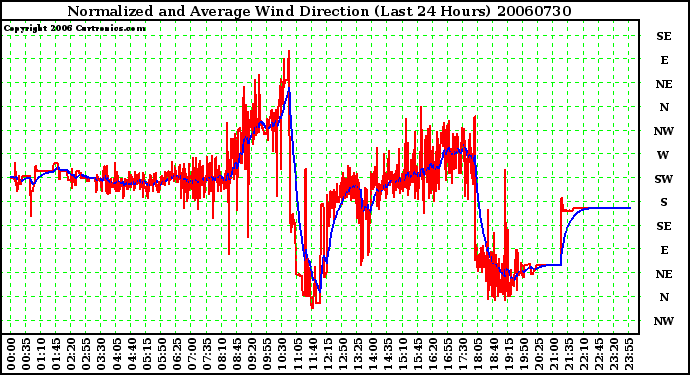Click the 11:05 time label
This screenshot has width=690, height=375.
tap(297, 354)
